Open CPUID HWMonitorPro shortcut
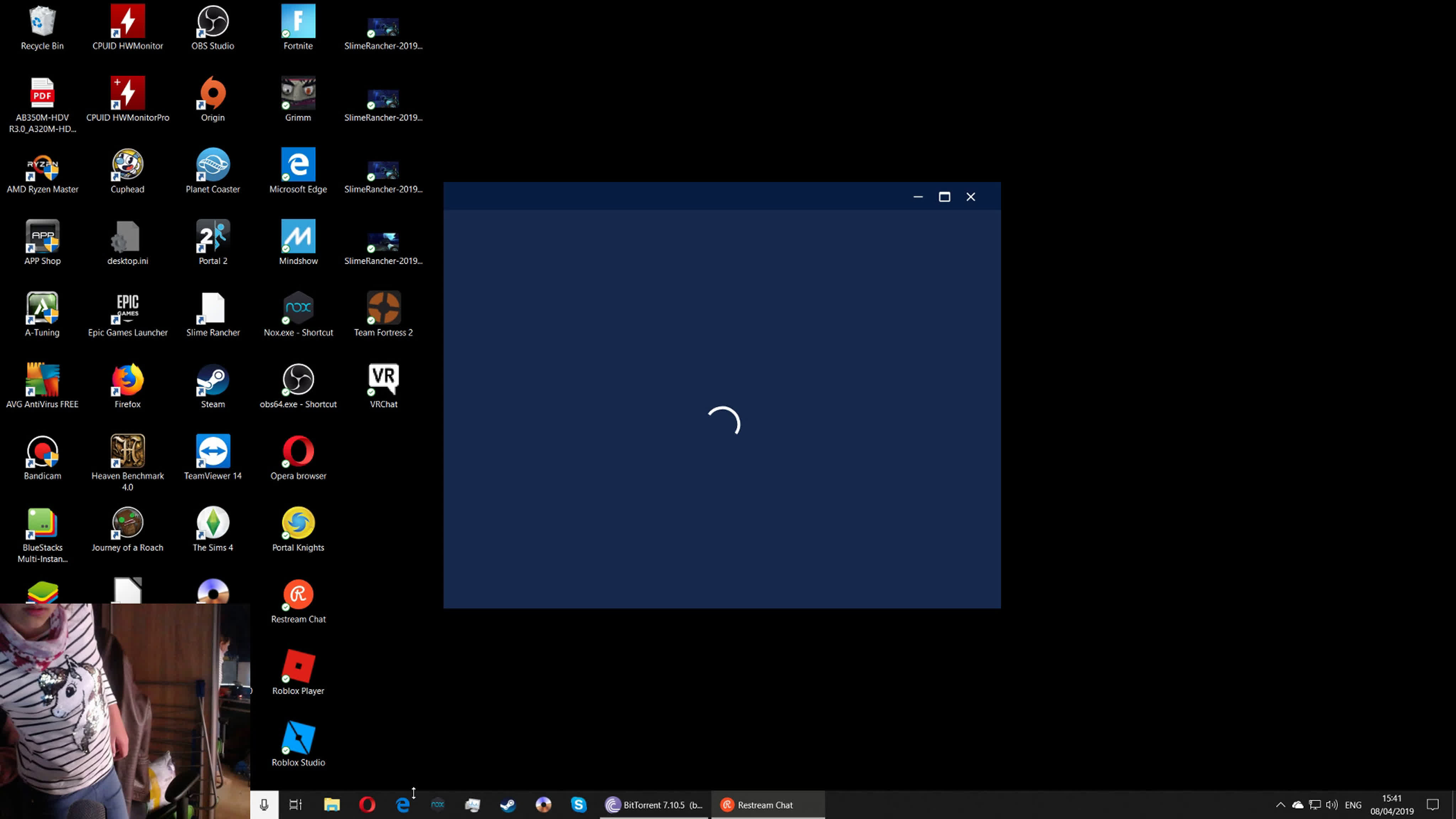 coord(128,100)
